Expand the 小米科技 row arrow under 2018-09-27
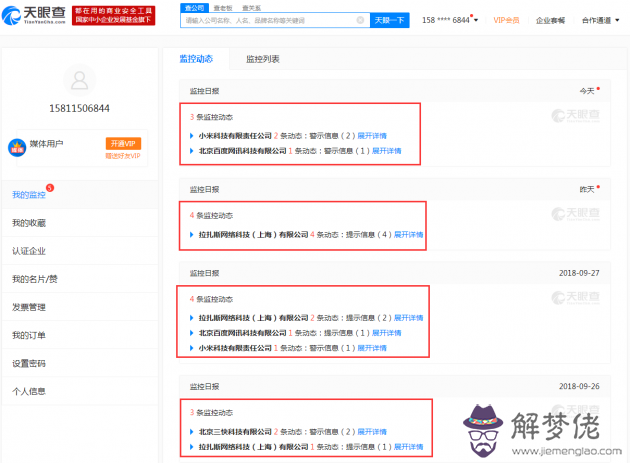630x463 pixels. (x=192, y=348)
